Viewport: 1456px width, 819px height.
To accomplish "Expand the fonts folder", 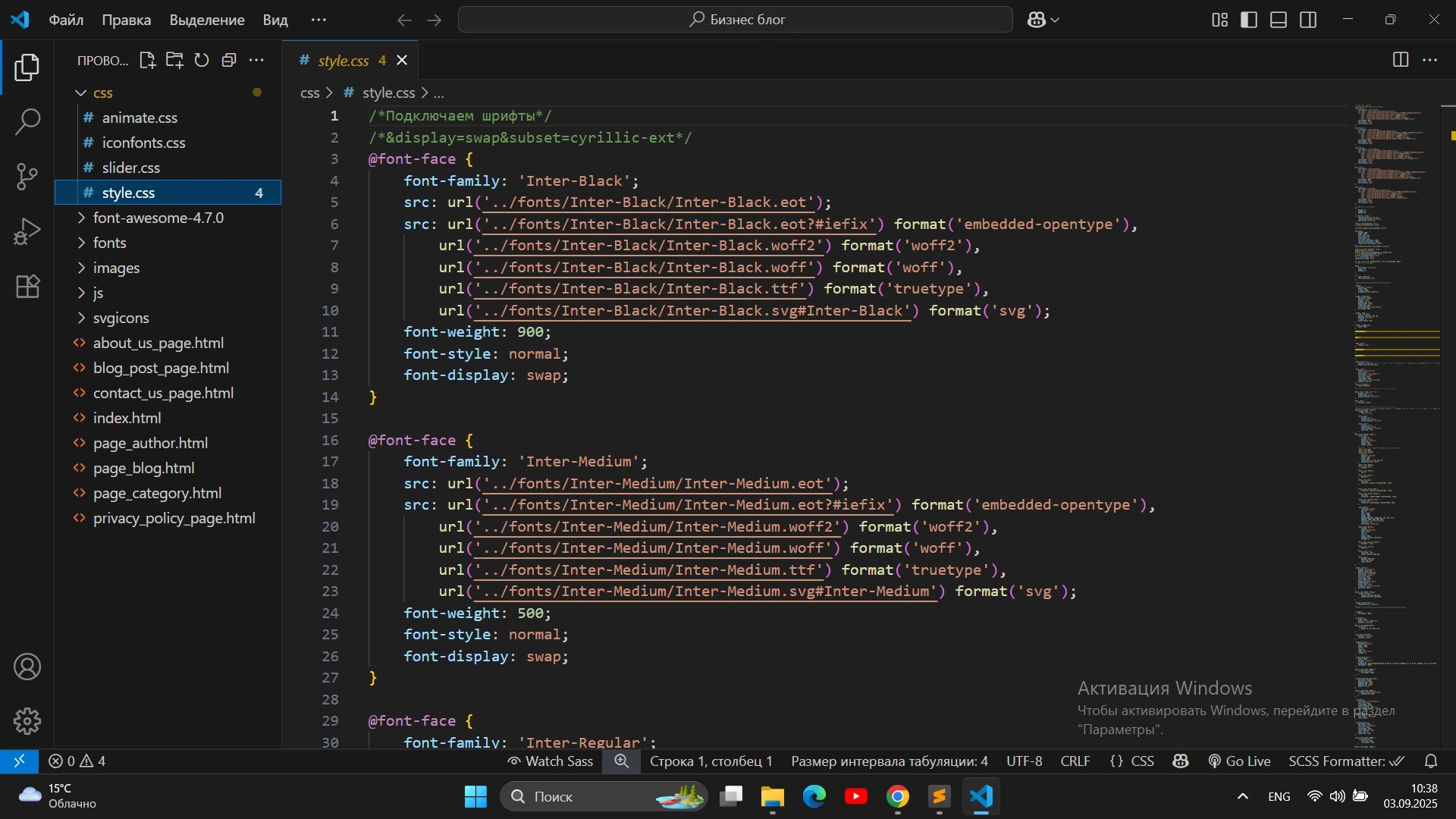I will pyautogui.click(x=109, y=243).
